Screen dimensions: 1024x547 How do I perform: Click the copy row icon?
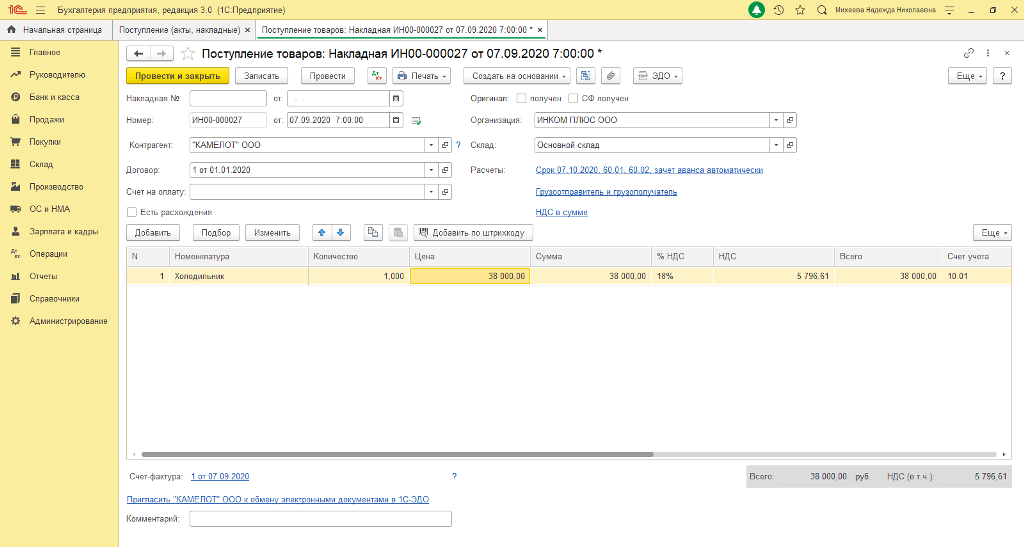(374, 232)
